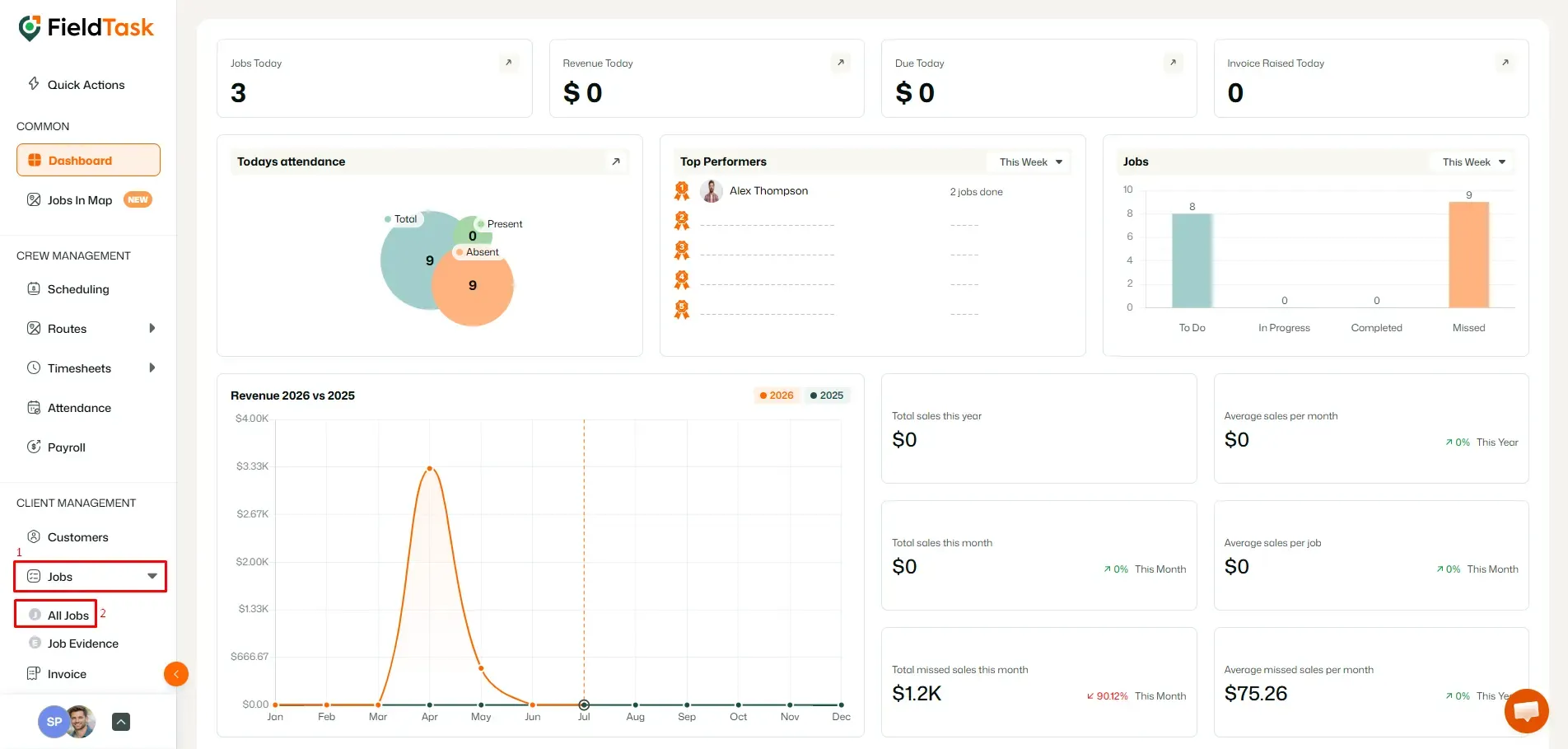Click the Invoice document icon
1568x749 pixels.
[x=34, y=673]
